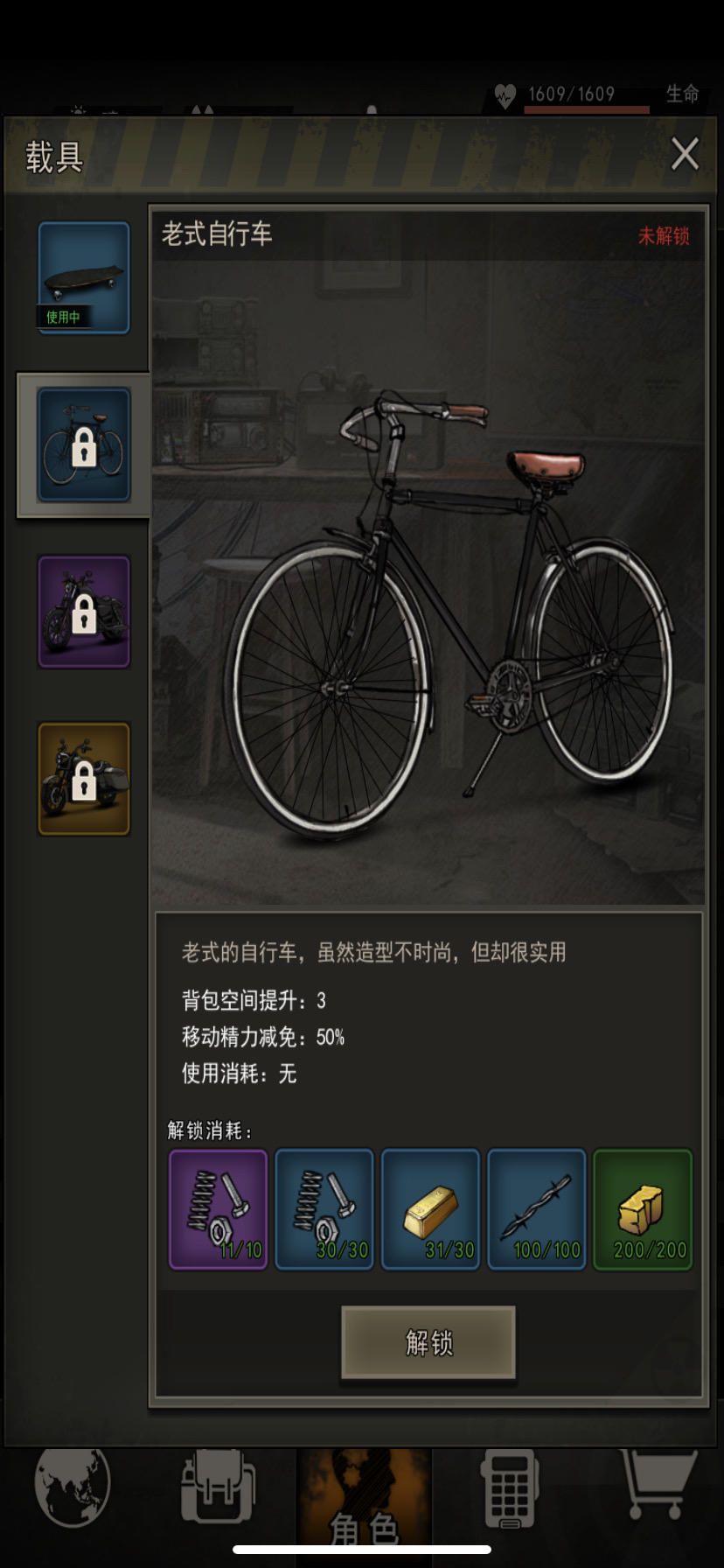Tap the gold bar 31/30 material
This screenshot has height=1568, width=724.
click(430, 1209)
